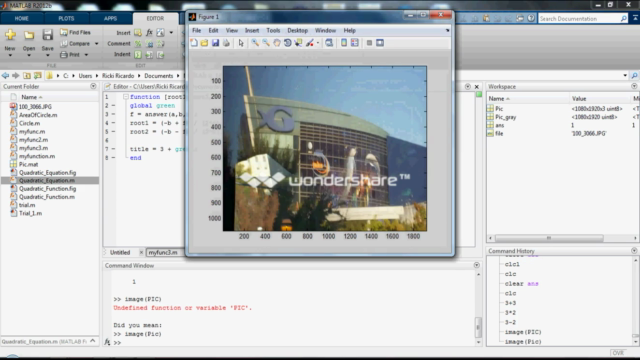640x360 pixels.
Task: Open View menu in Figure 1
Action: pos(231,31)
